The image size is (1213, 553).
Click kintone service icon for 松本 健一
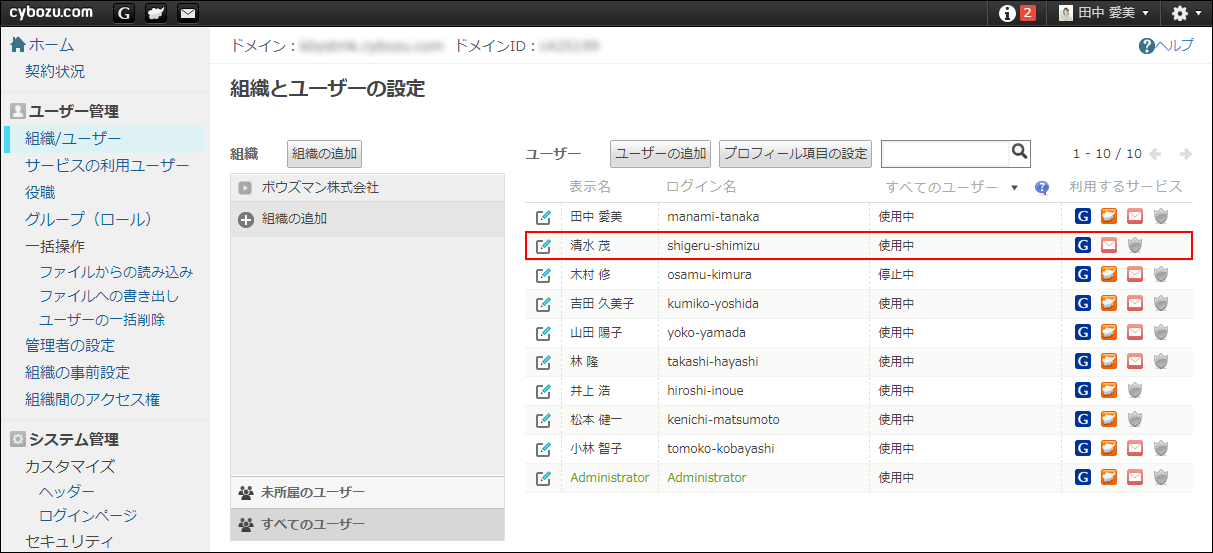pyautogui.click(x=1109, y=419)
